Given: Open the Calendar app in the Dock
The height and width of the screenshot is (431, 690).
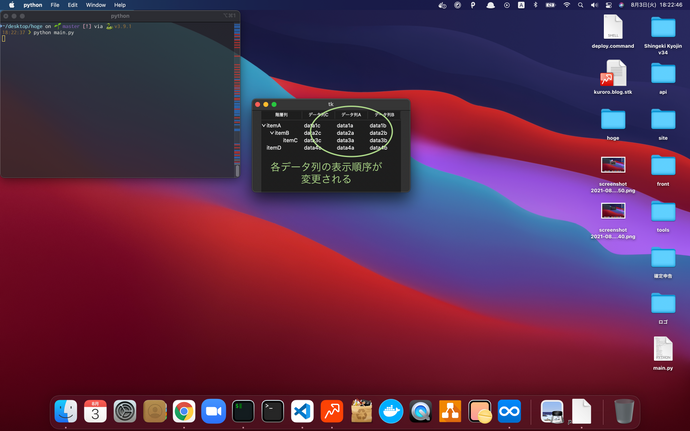Looking at the screenshot, I should [95, 411].
